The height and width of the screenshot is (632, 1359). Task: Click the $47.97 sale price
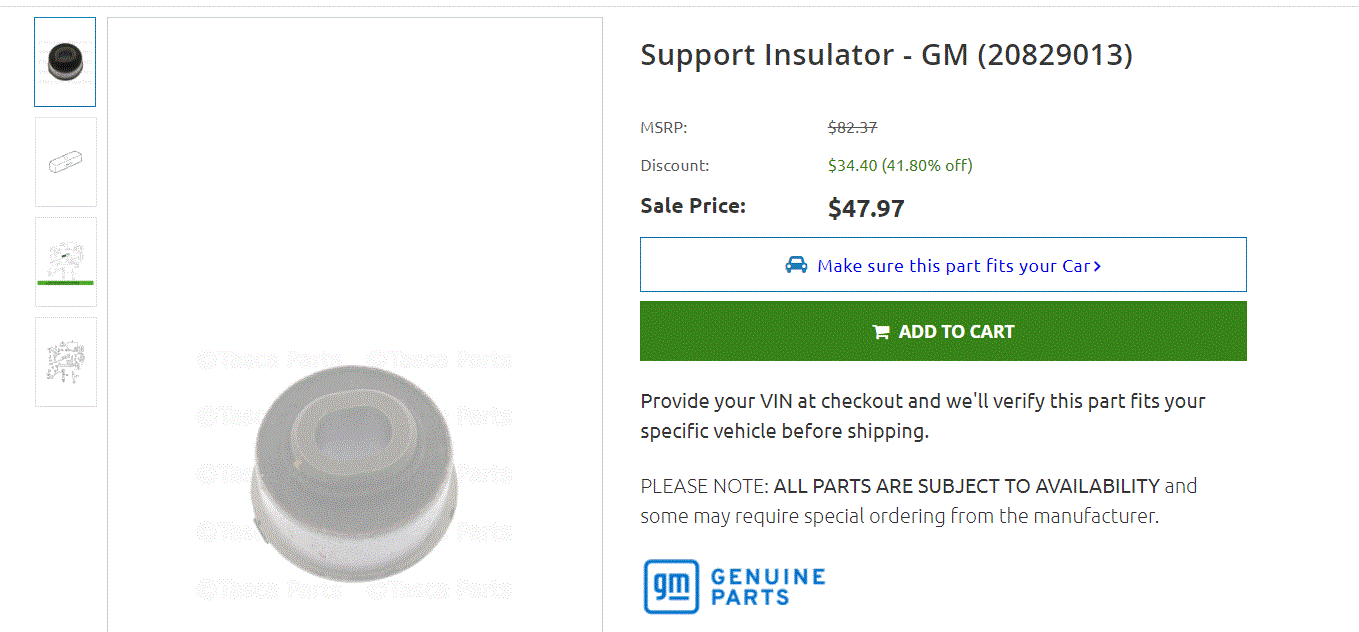(x=866, y=208)
